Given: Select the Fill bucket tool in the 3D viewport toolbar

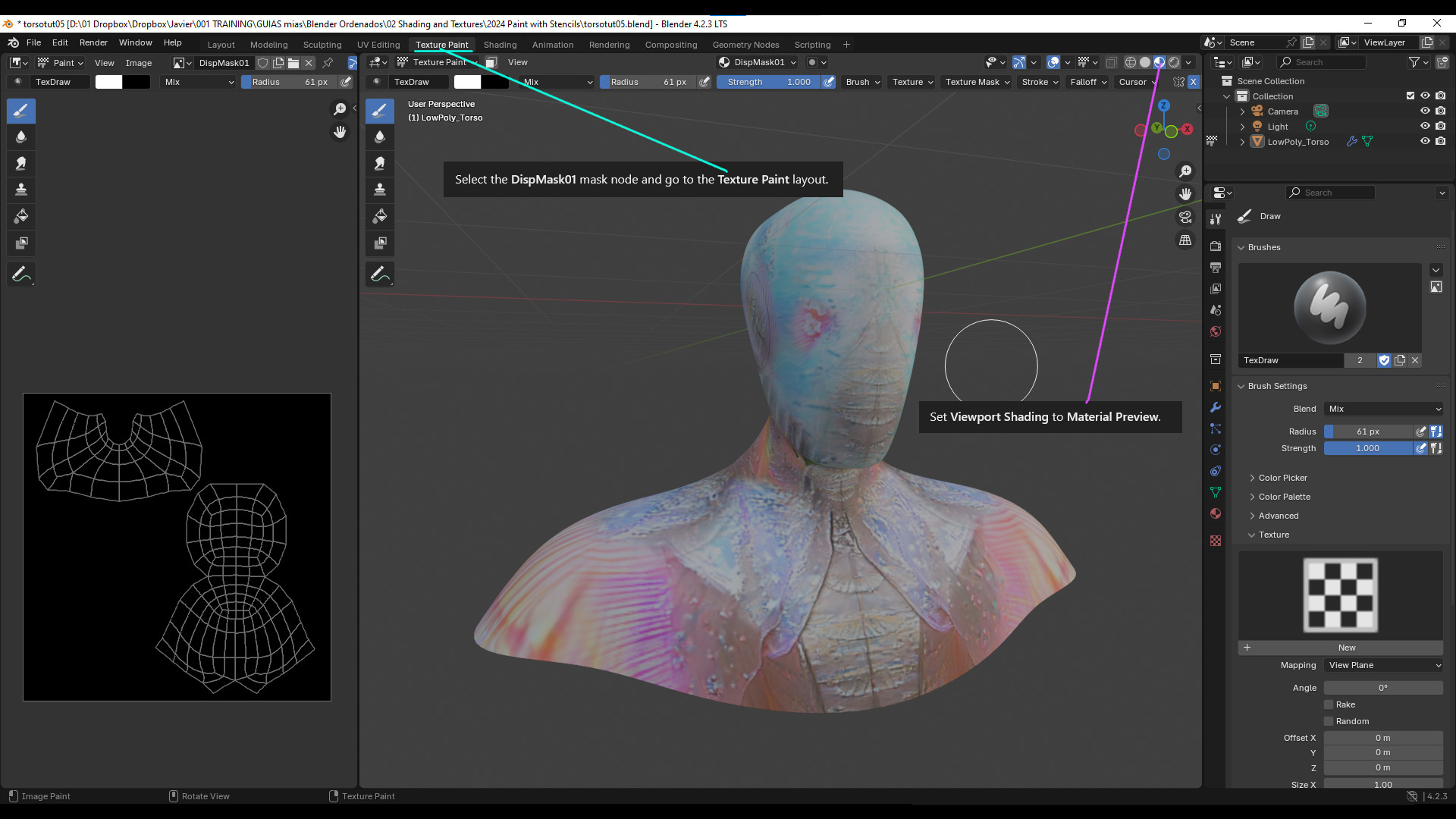Looking at the screenshot, I should 380,216.
